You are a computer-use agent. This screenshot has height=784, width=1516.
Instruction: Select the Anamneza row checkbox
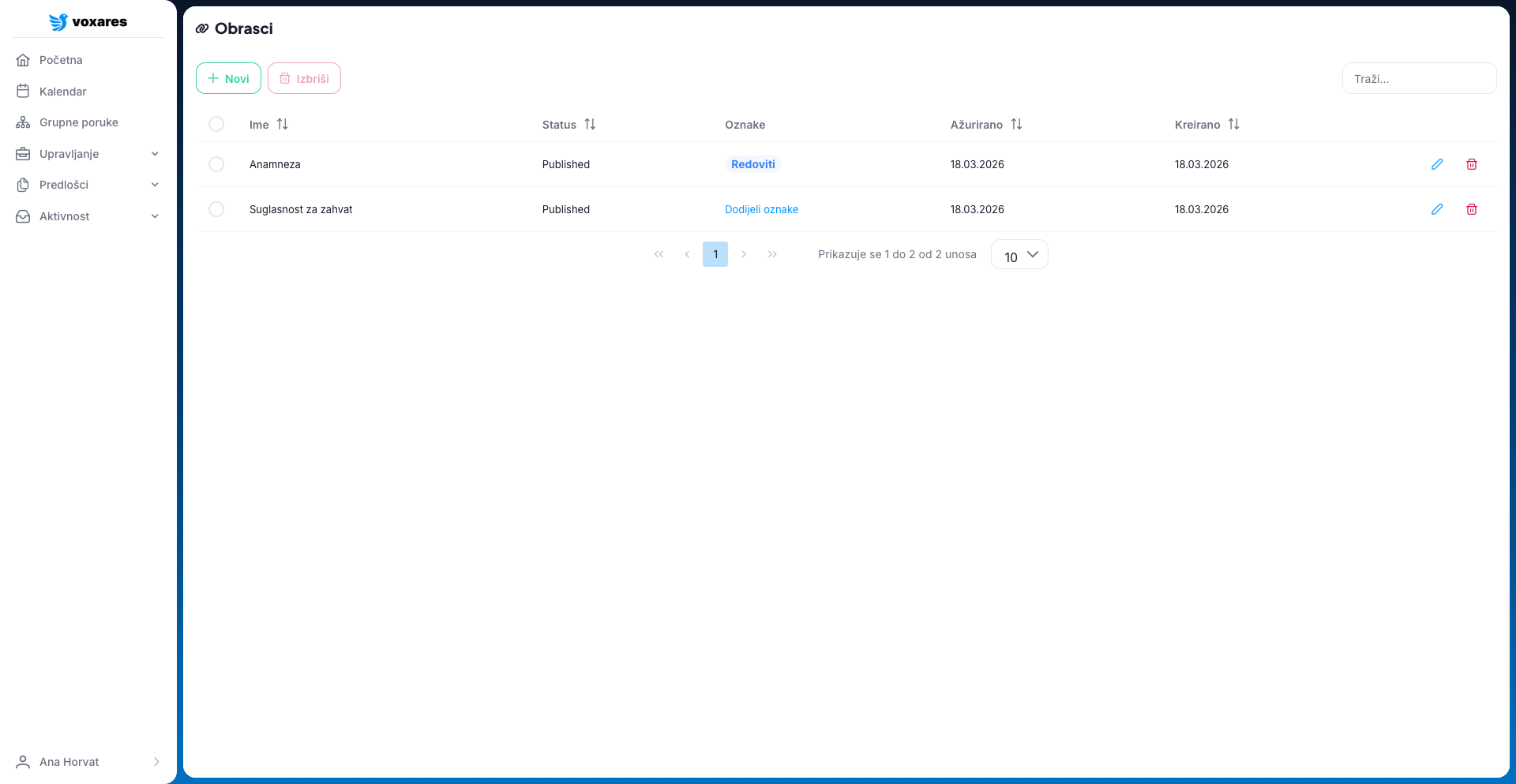[x=216, y=164]
